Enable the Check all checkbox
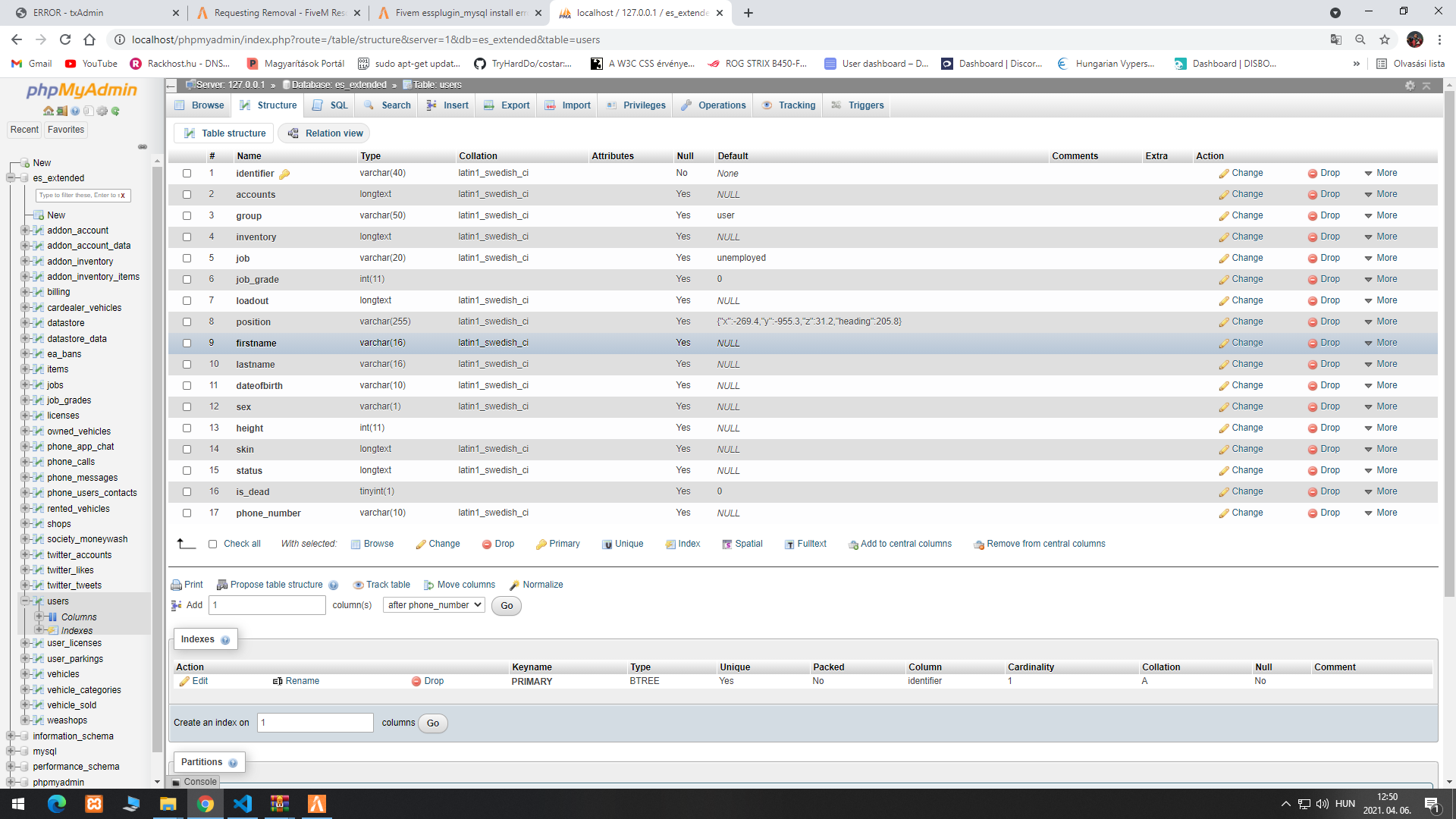The height and width of the screenshot is (819, 1456). 213,544
